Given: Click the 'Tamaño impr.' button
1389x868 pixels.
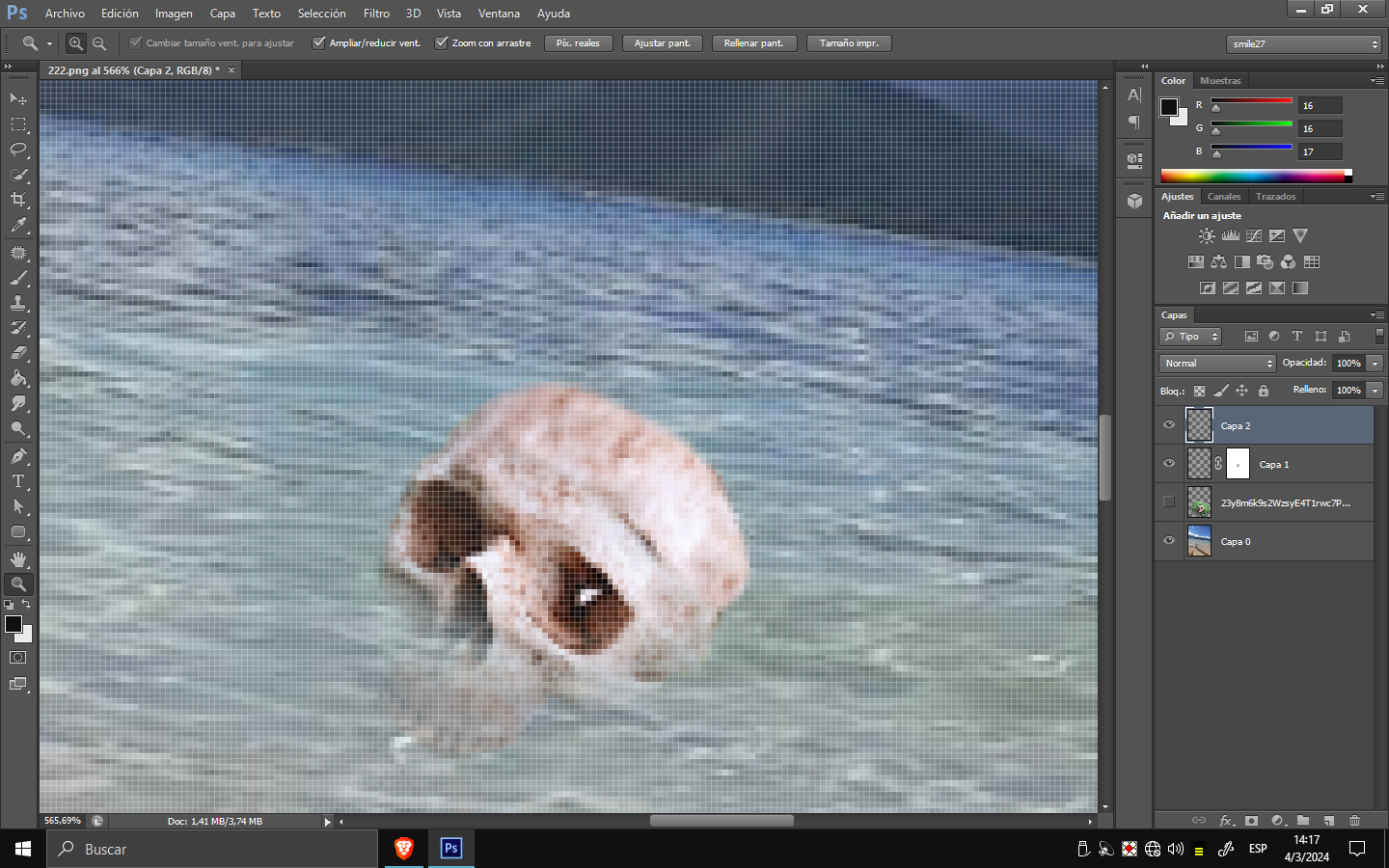Looking at the screenshot, I should 849,43.
